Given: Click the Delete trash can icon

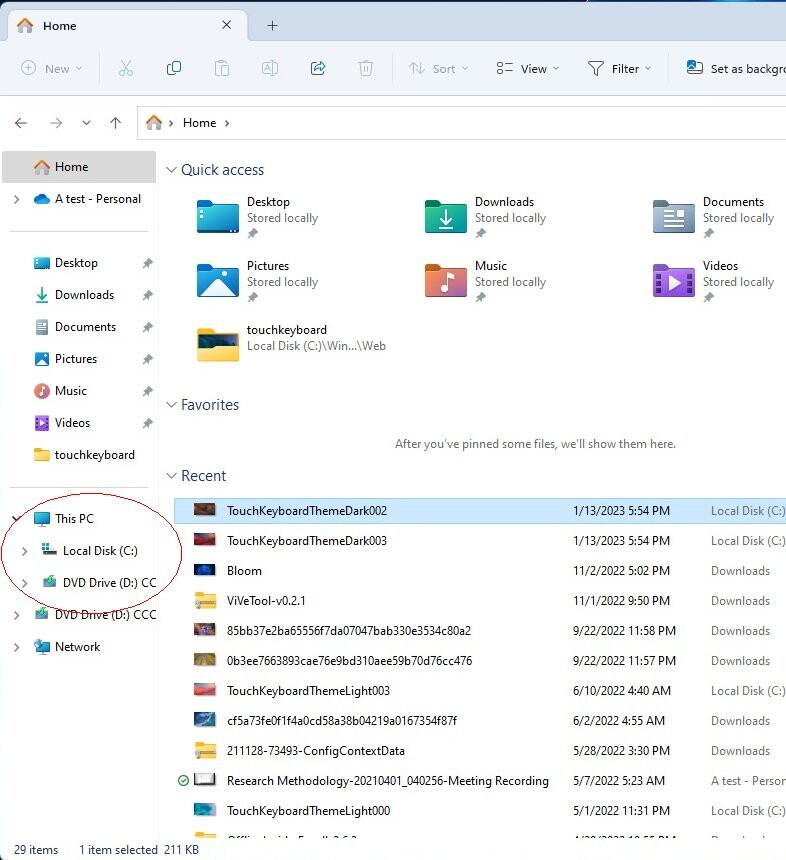Looking at the screenshot, I should tap(366, 68).
